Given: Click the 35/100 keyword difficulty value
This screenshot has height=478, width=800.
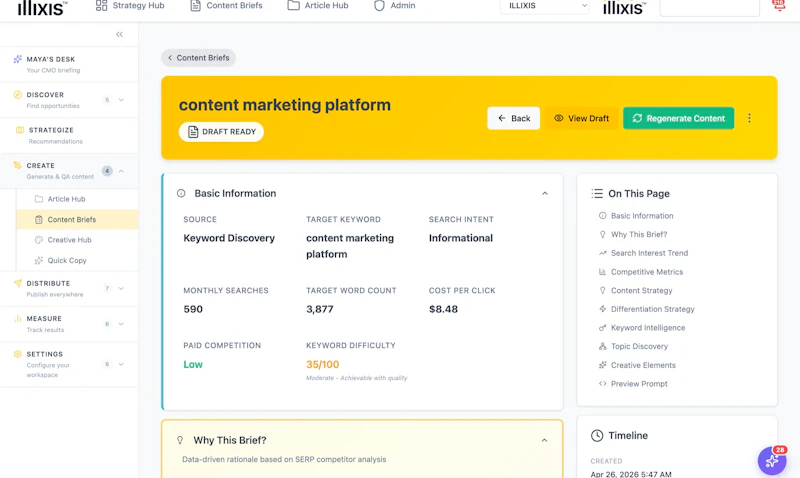Looking at the screenshot, I should 322,364.
